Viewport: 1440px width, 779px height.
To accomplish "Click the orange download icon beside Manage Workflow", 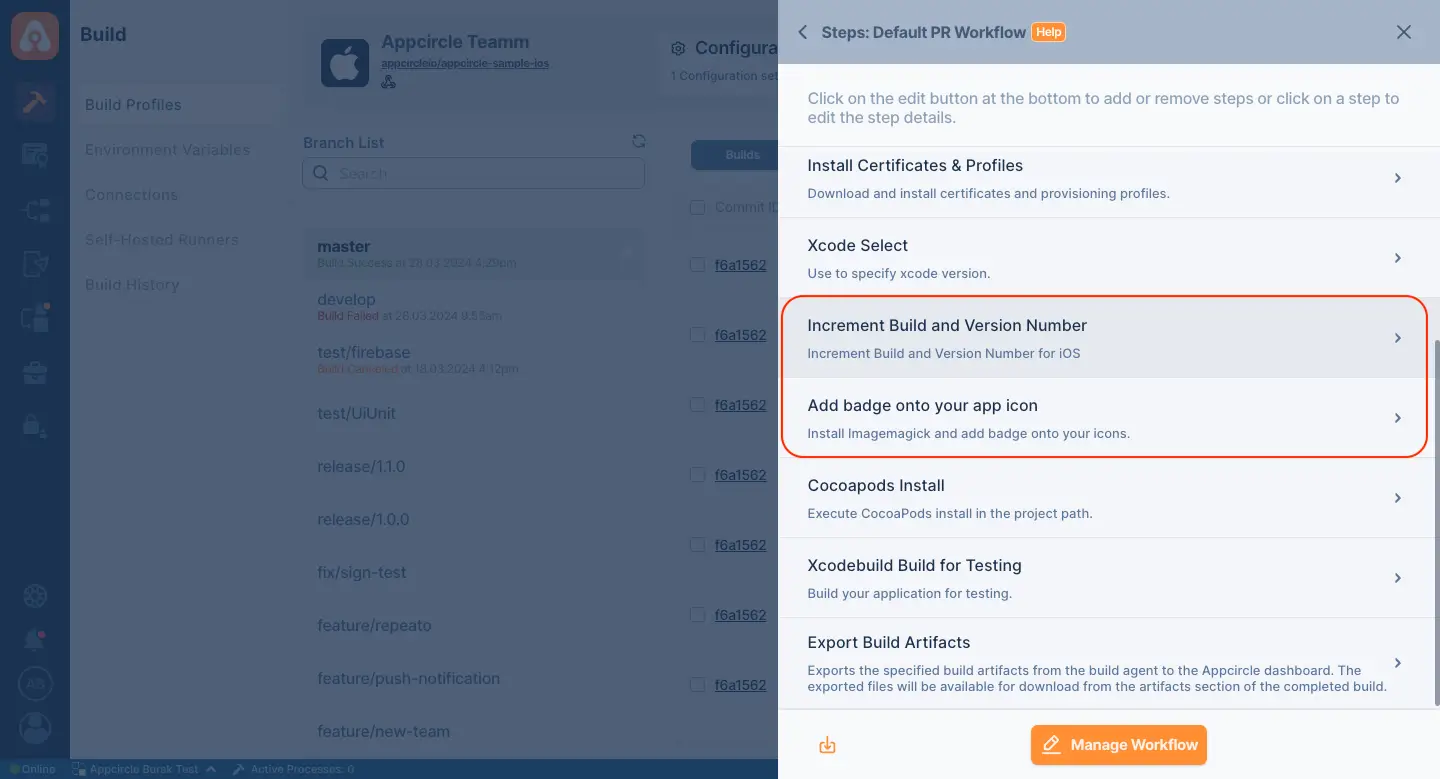I will (x=827, y=745).
